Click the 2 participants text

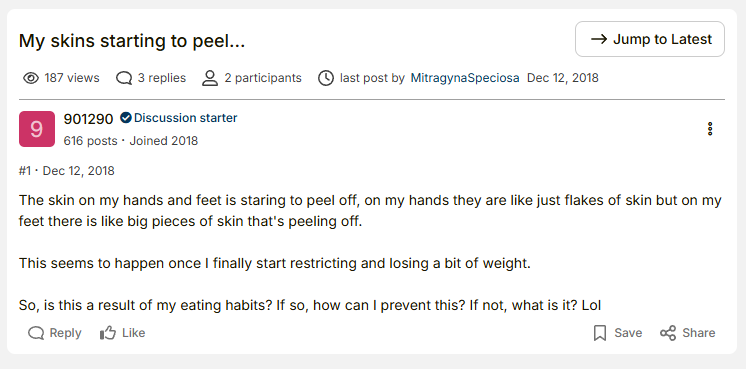263,78
